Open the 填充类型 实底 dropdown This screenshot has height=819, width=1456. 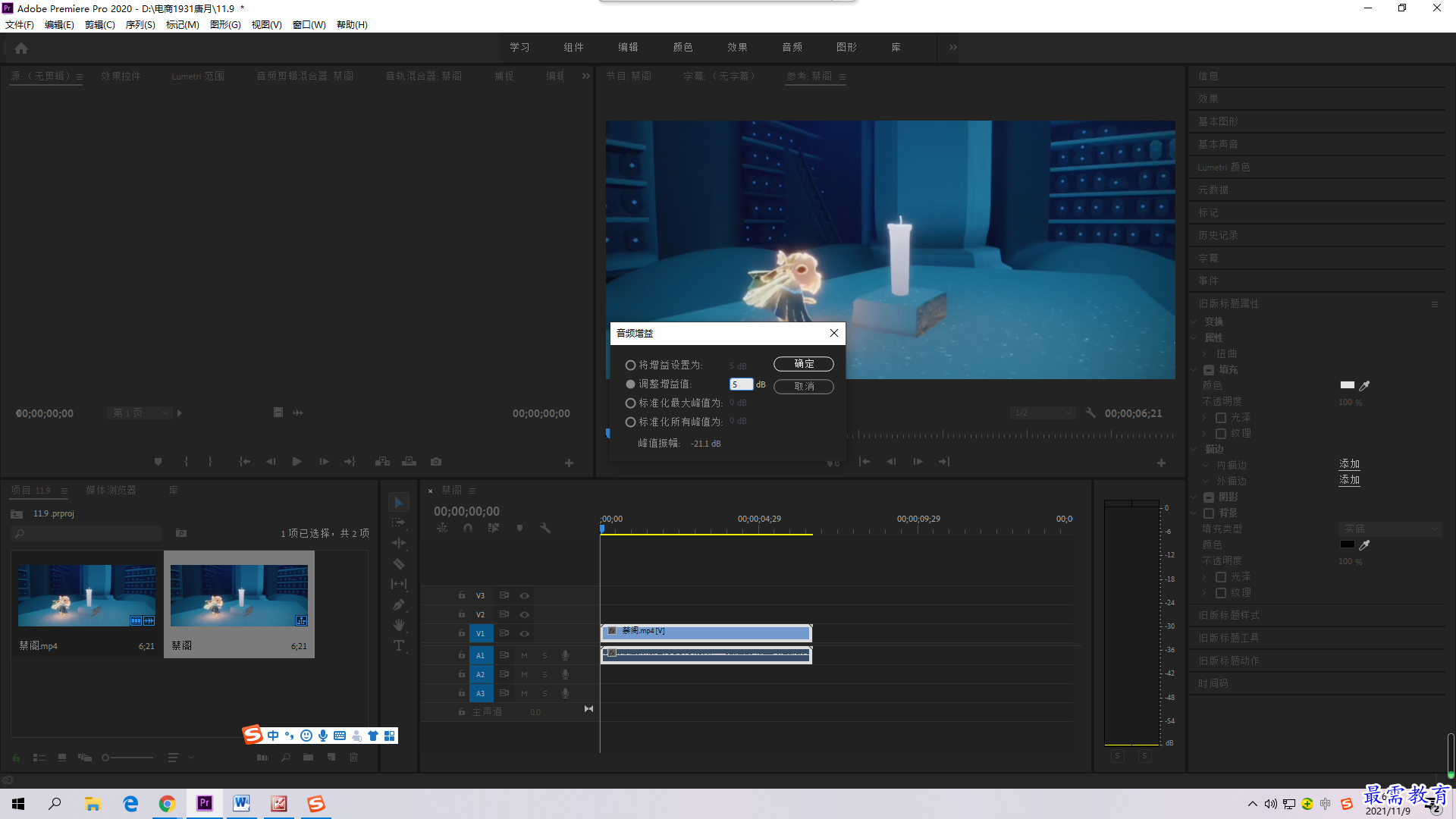pyautogui.click(x=1390, y=529)
